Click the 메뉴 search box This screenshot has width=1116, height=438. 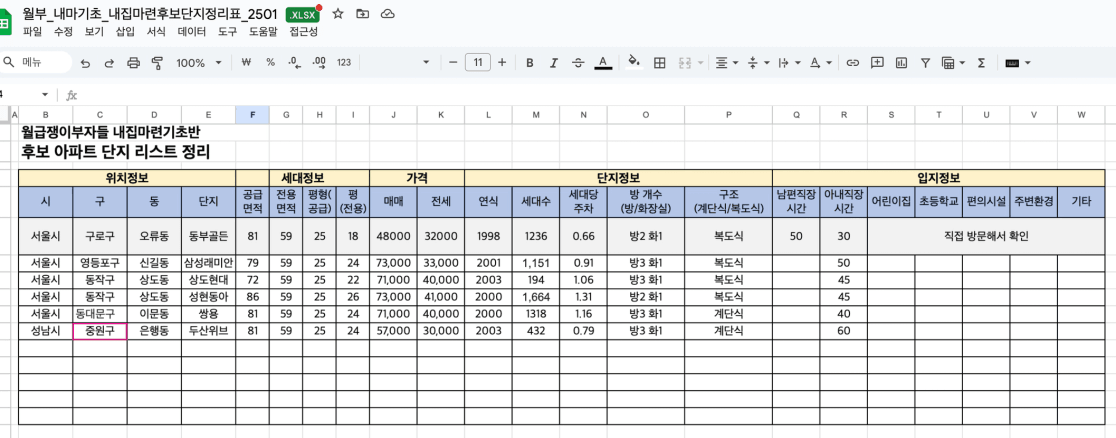tap(37, 63)
